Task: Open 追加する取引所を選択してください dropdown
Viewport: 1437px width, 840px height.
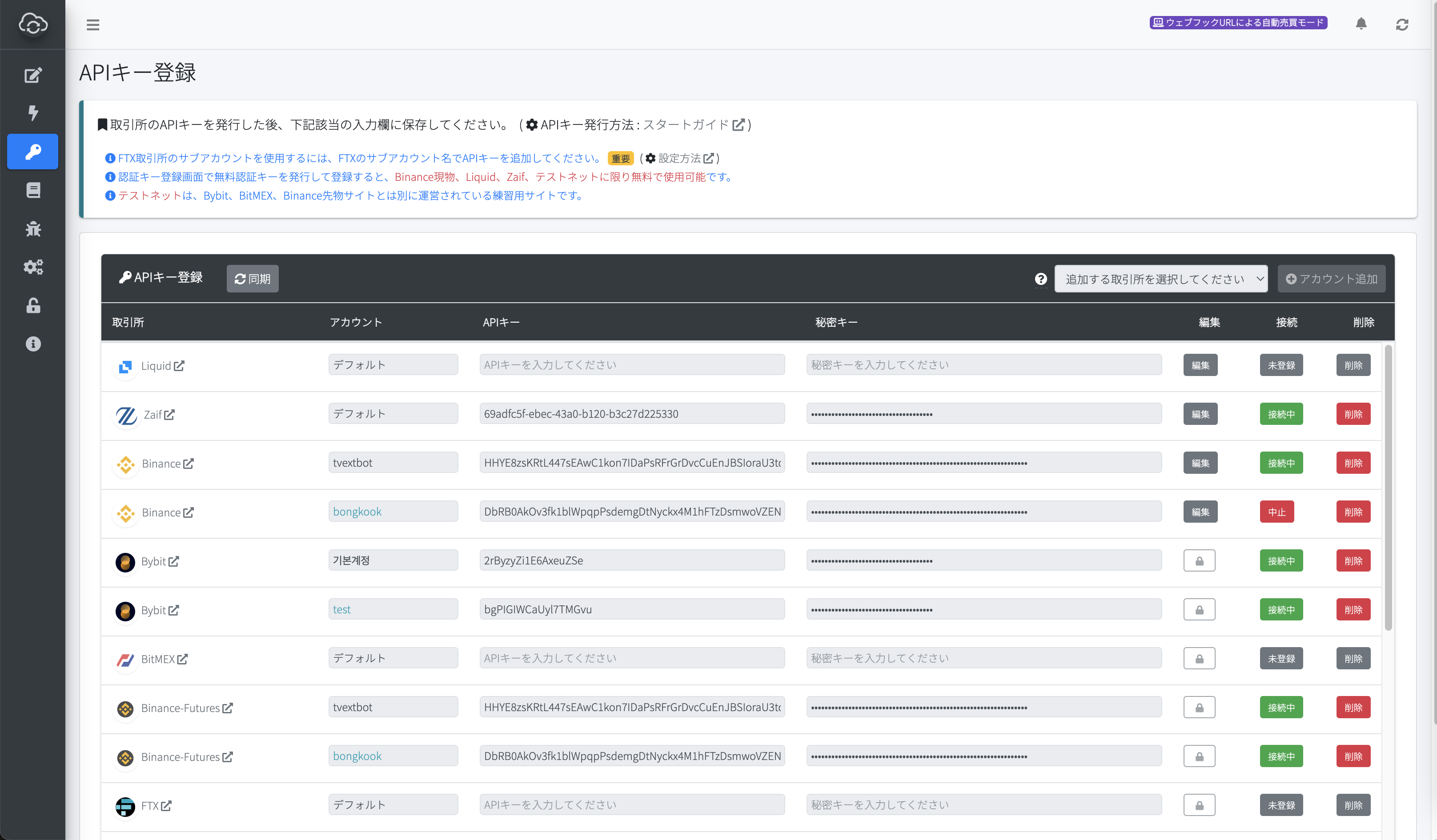Action: [1161, 279]
